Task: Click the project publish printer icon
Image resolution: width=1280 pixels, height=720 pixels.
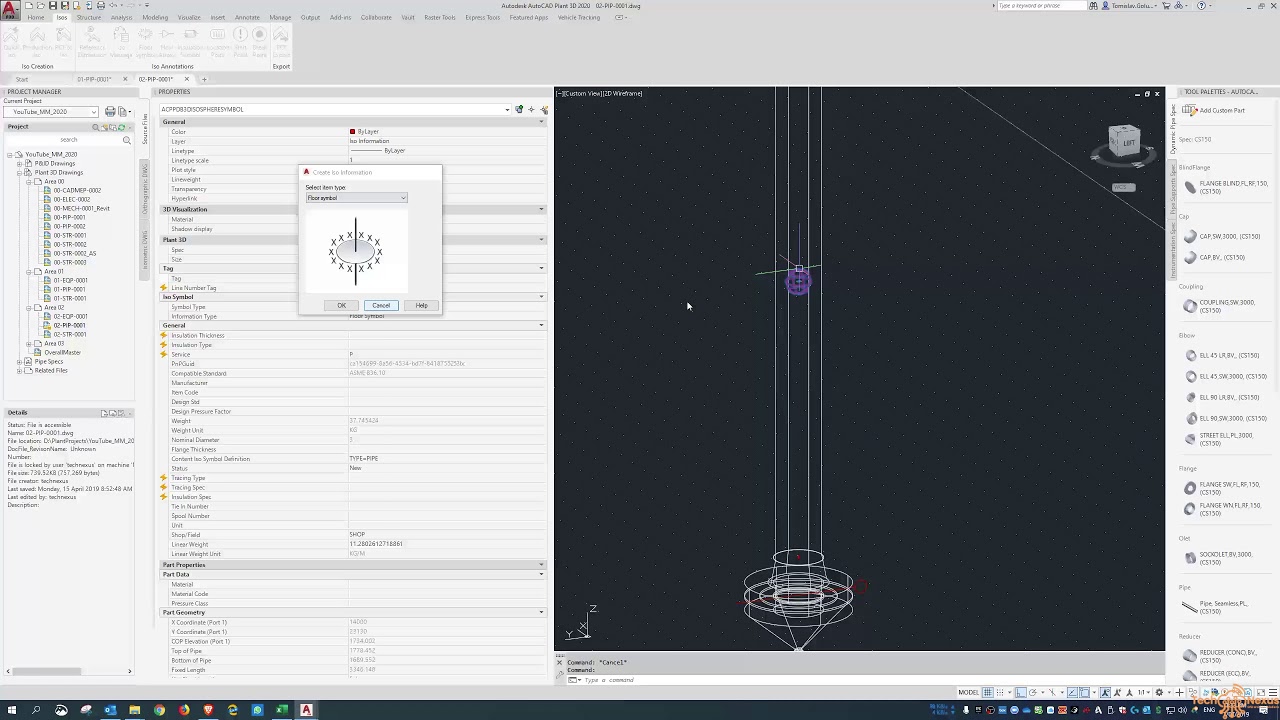Action: coord(110,111)
